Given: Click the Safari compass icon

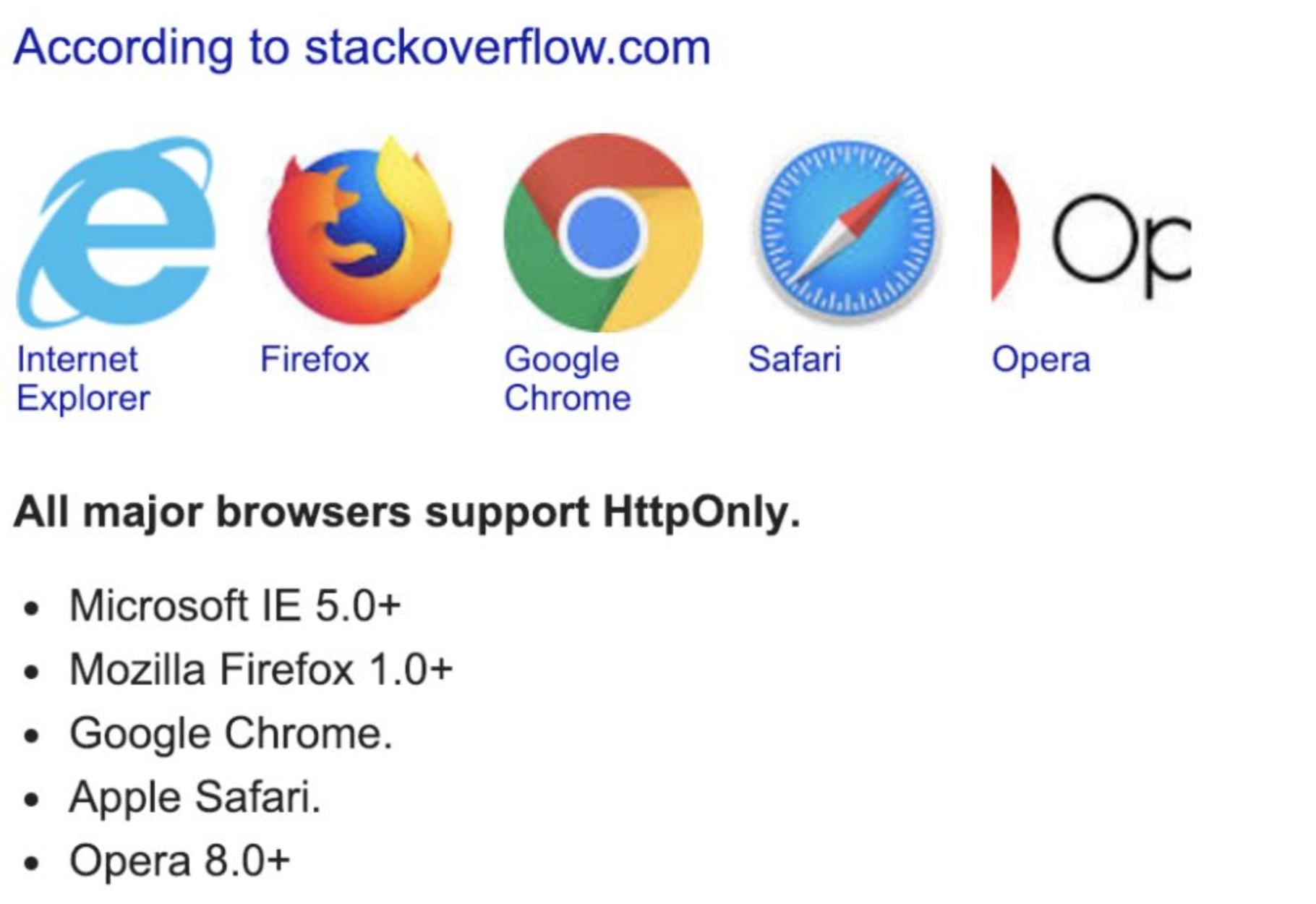Looking at the screenshot, I should tap(847, 230).
